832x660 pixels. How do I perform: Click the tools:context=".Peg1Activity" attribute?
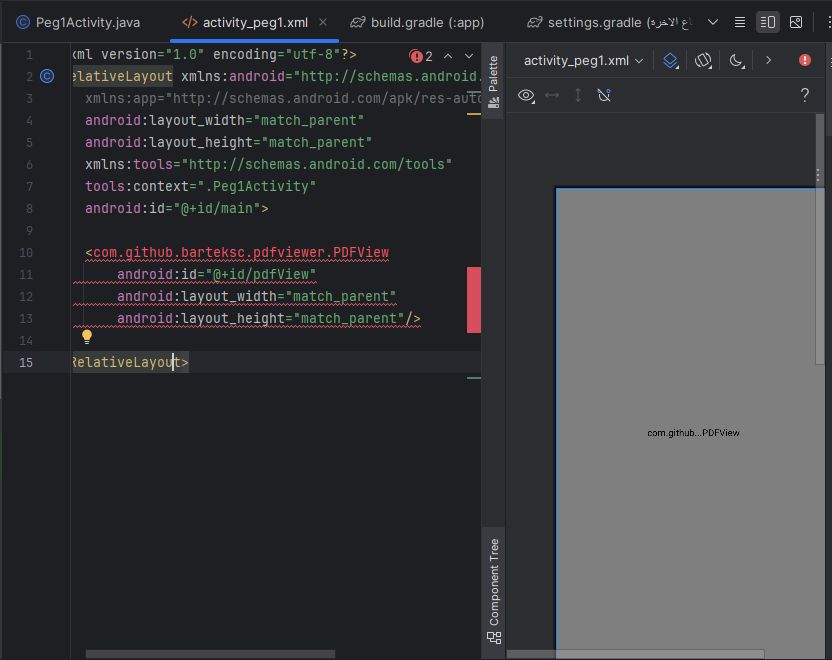(201, 187)
